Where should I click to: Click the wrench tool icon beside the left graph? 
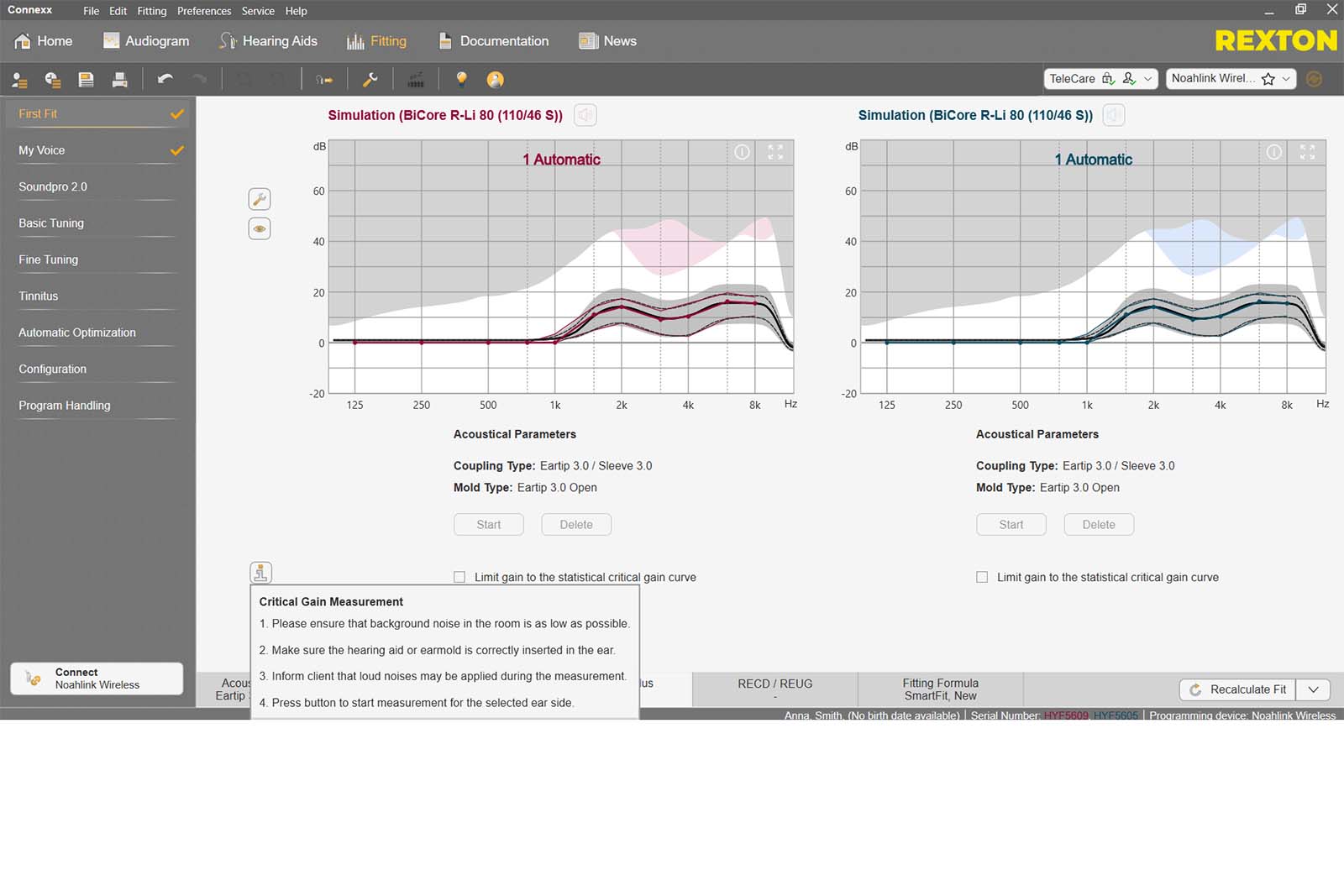(x=260, y=198)
